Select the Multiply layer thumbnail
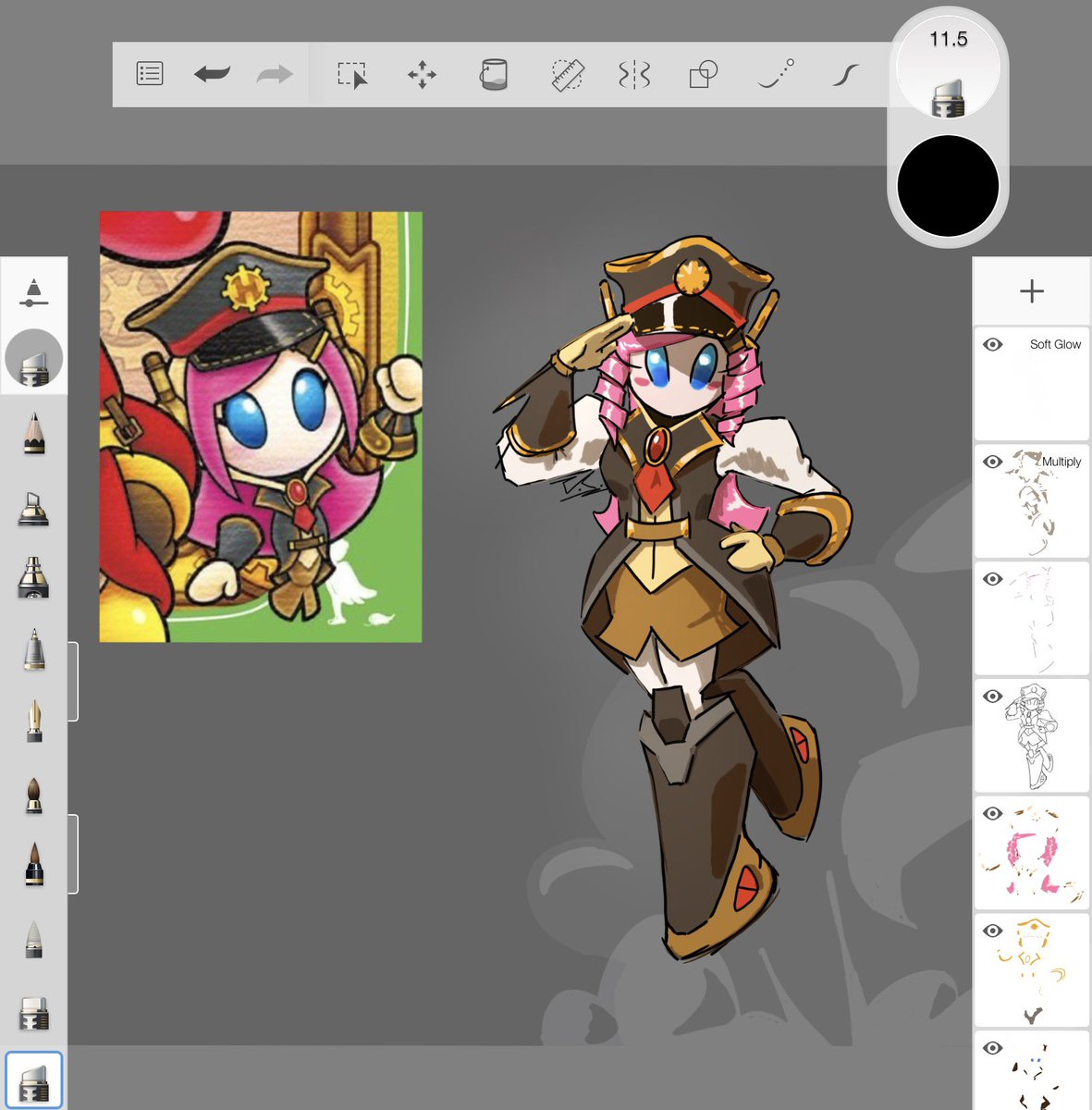The height and width of the screenshot is (1110, 1092). click(x=1032, y=501)
